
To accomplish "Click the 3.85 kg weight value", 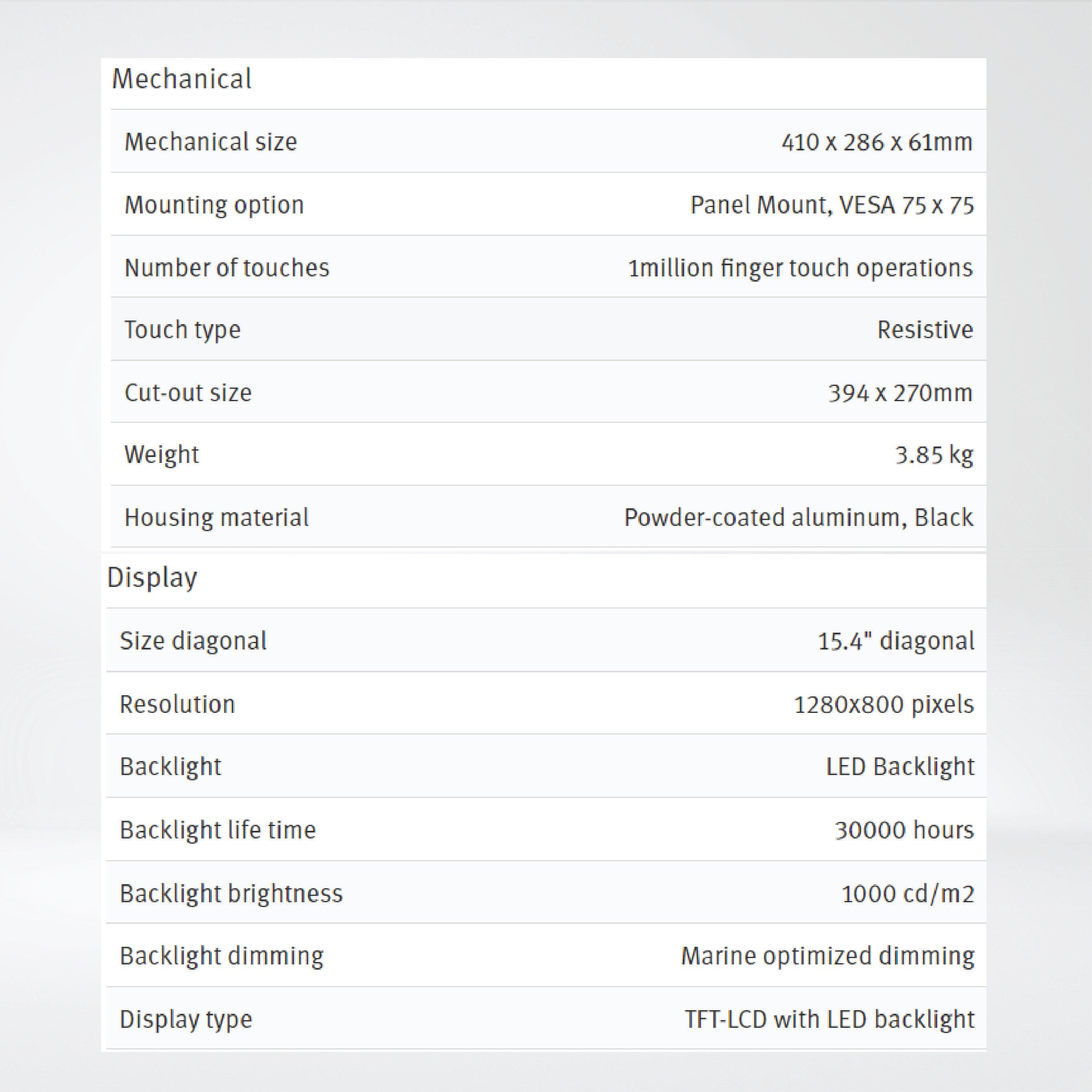I will pos(934,455).
